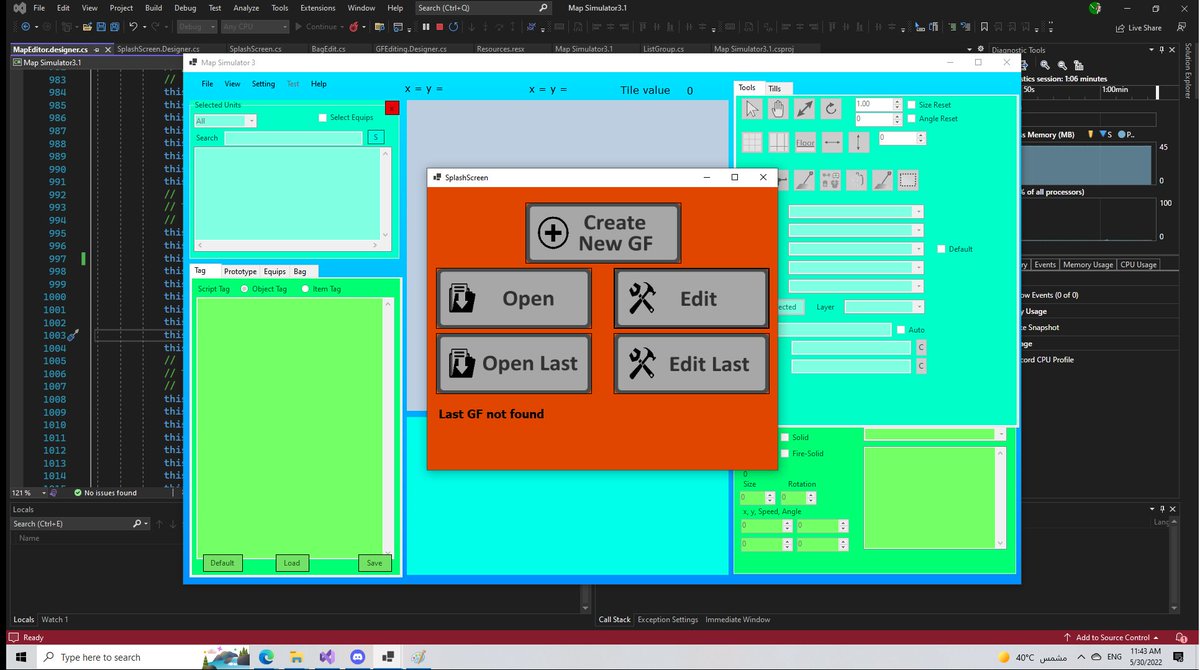Image resolution: width=1200 pixels, height=670 pixels.
Task: Select the arrow pointer tool in Tools tab
Action: click(x=752, y=108)
